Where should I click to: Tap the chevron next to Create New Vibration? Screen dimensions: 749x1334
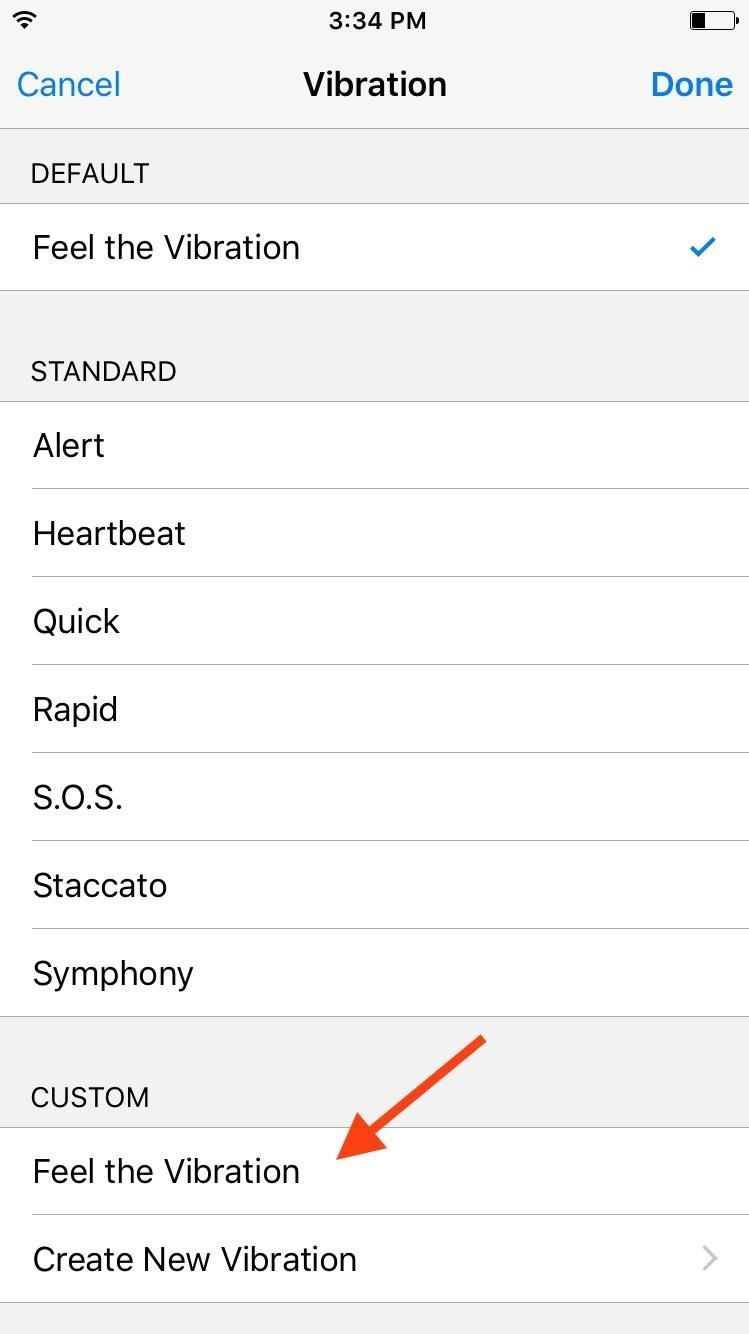[x=710, y=1259]
